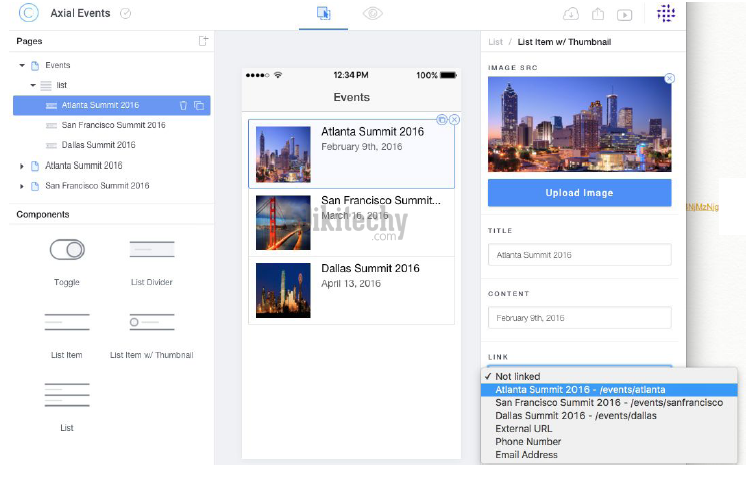Click the play preview icon
This screenshot has height=477, width=754.
point(624,15)
